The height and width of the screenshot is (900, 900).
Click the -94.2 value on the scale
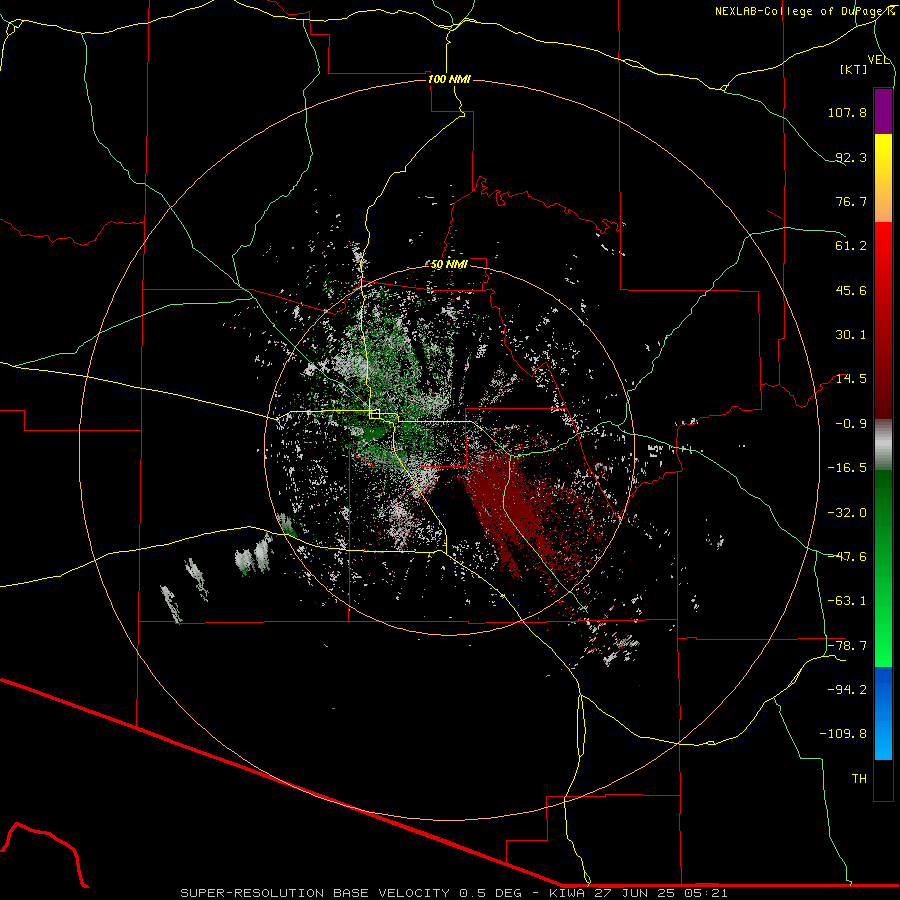pos(847,690)
